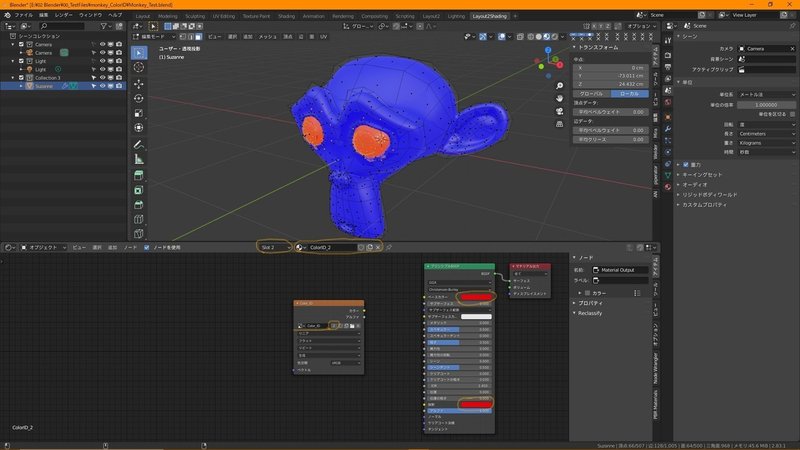Switch to the Modeling workspace tab

coord(167,16)
